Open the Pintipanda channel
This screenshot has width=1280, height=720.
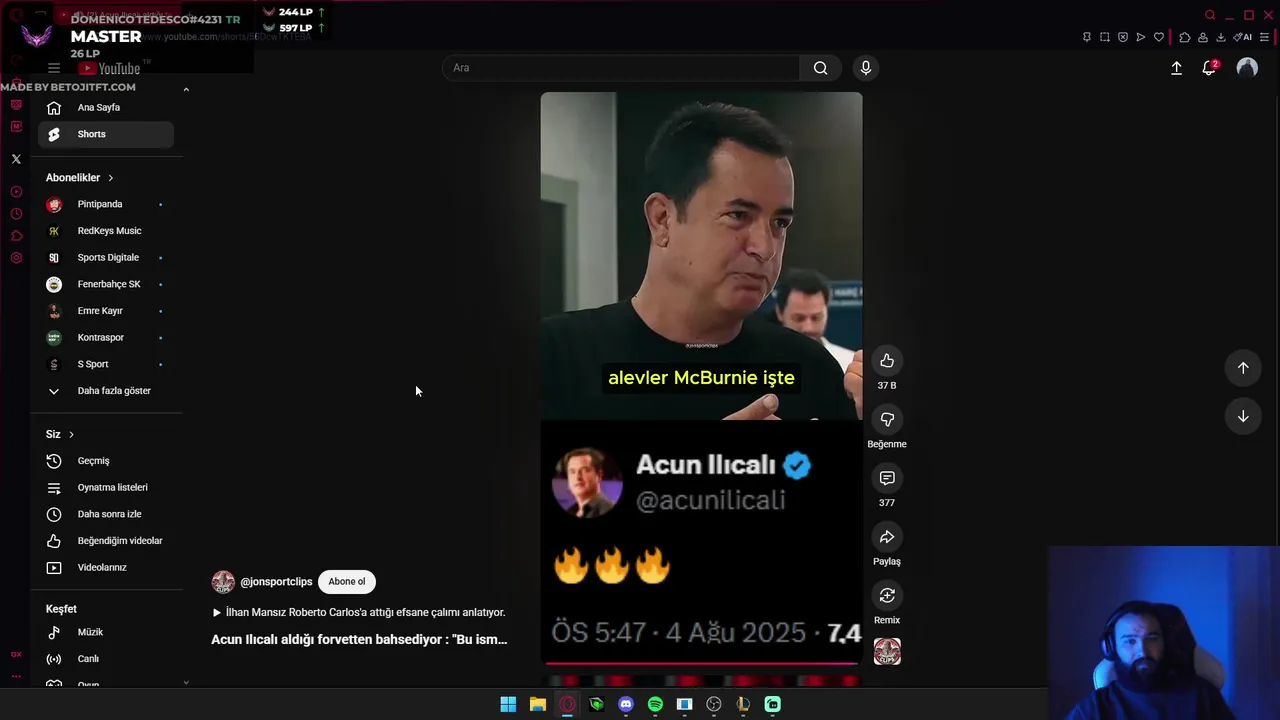click(106, 204)
